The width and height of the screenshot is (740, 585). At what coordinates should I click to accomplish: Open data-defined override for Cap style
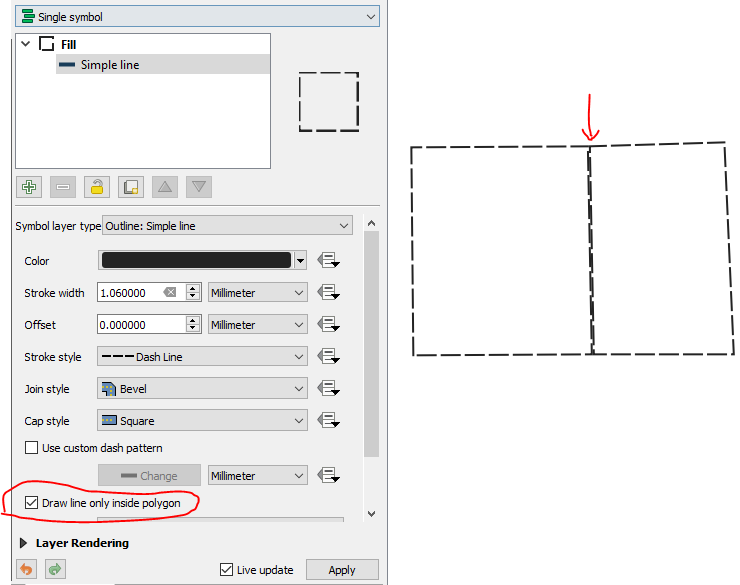[x=328, y=420]
